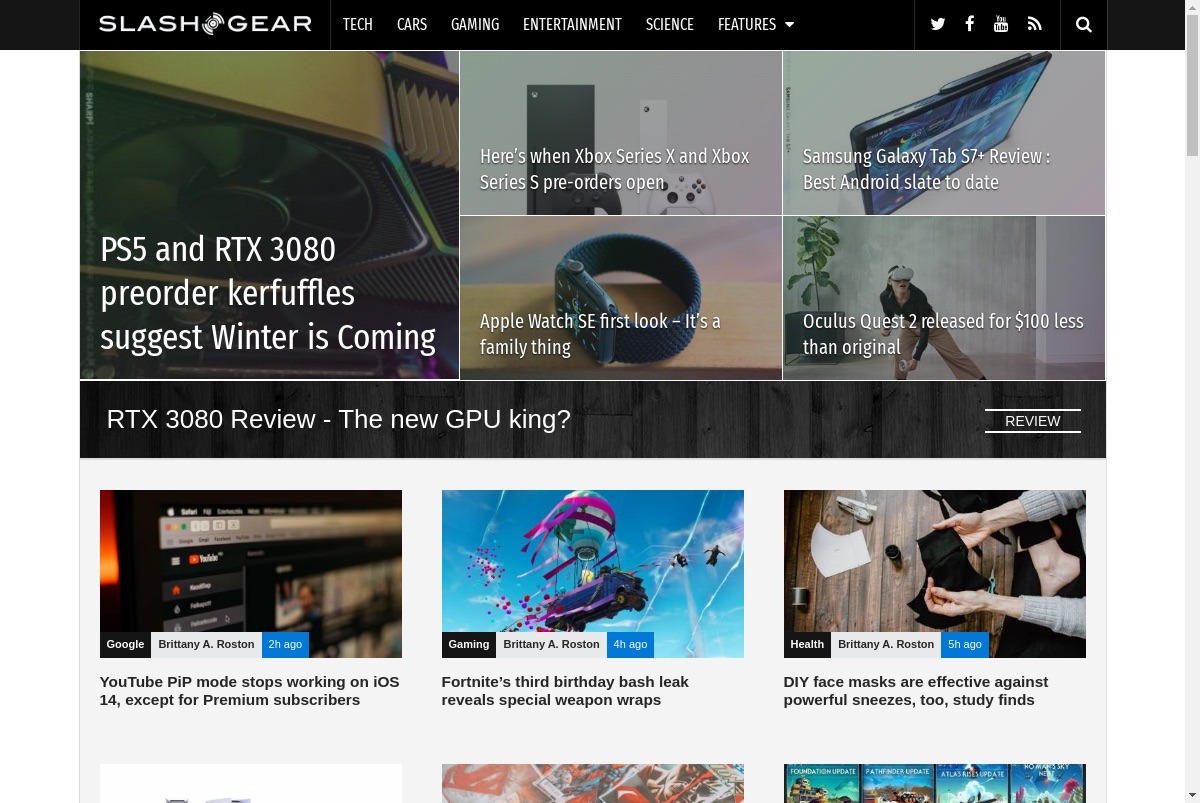The image size is (1200, 803).
Task: Open the Science menu item
Action: pyautogui.click(x=670, y=24)
